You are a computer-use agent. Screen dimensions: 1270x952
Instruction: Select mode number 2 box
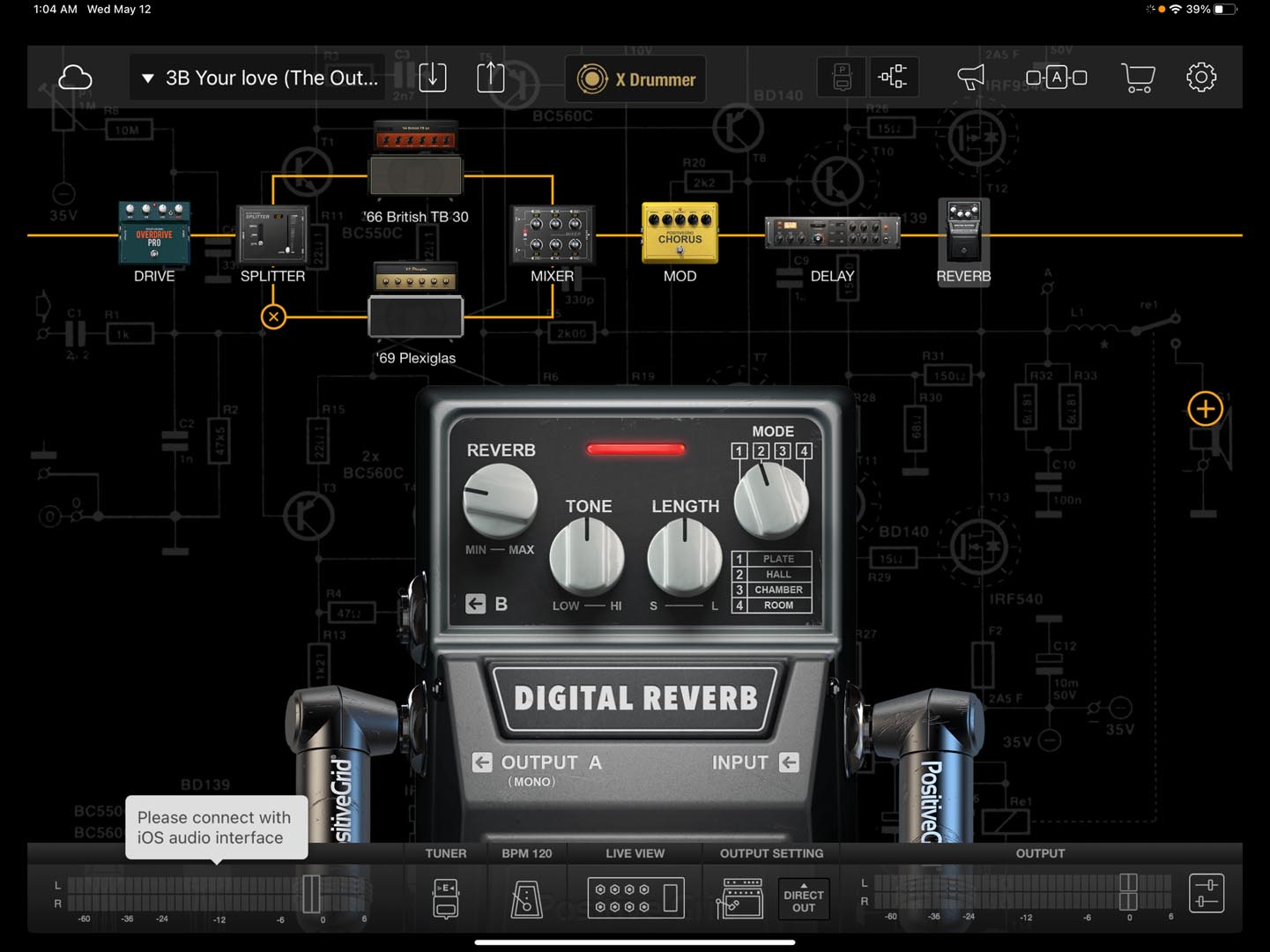(761, 451)
